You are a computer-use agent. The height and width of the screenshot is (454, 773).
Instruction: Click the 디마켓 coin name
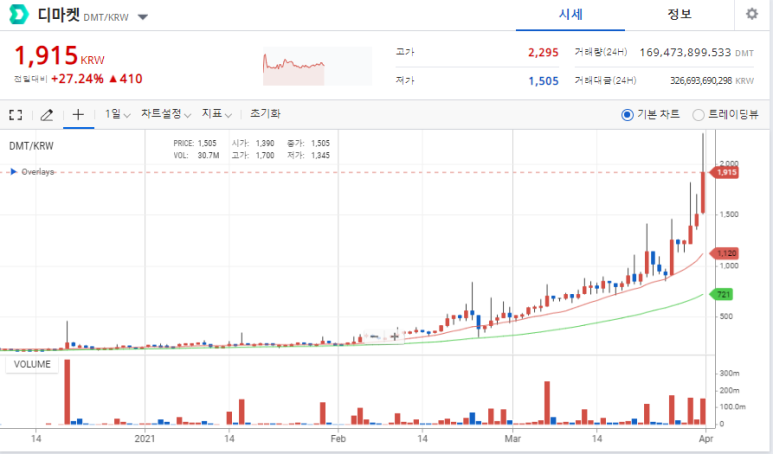58,14
